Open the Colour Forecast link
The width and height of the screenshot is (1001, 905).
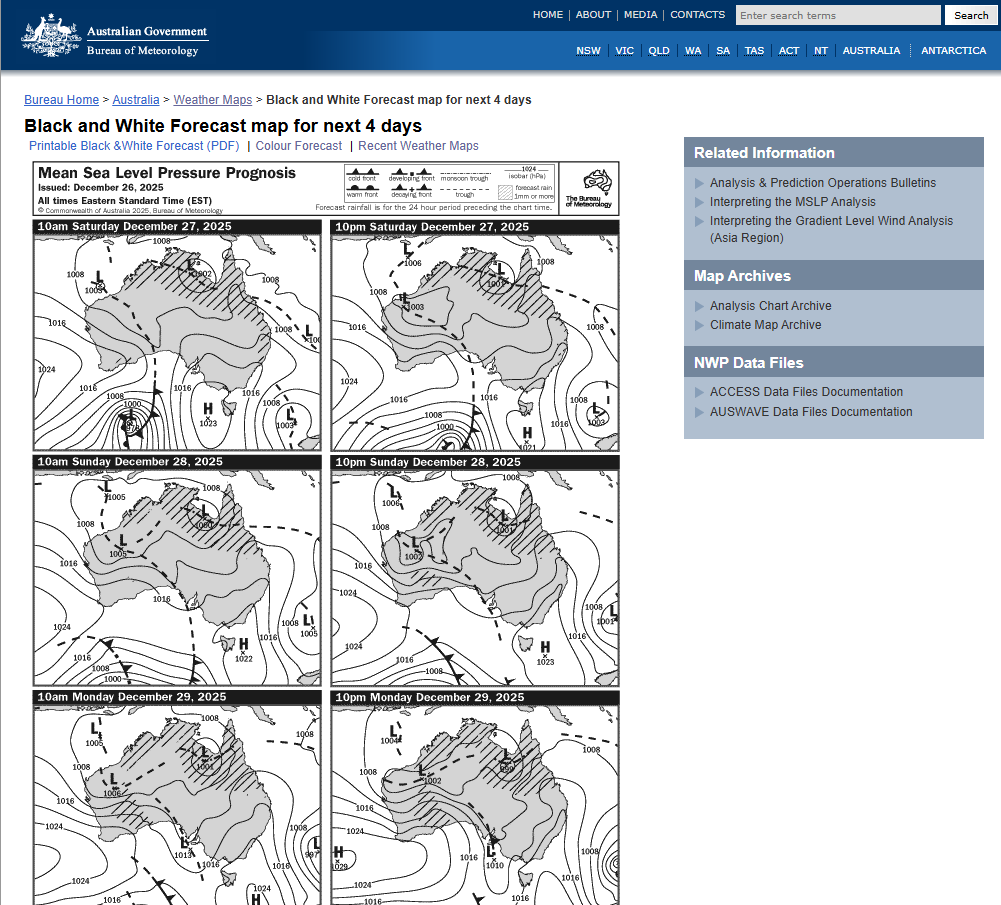(298, 146)
